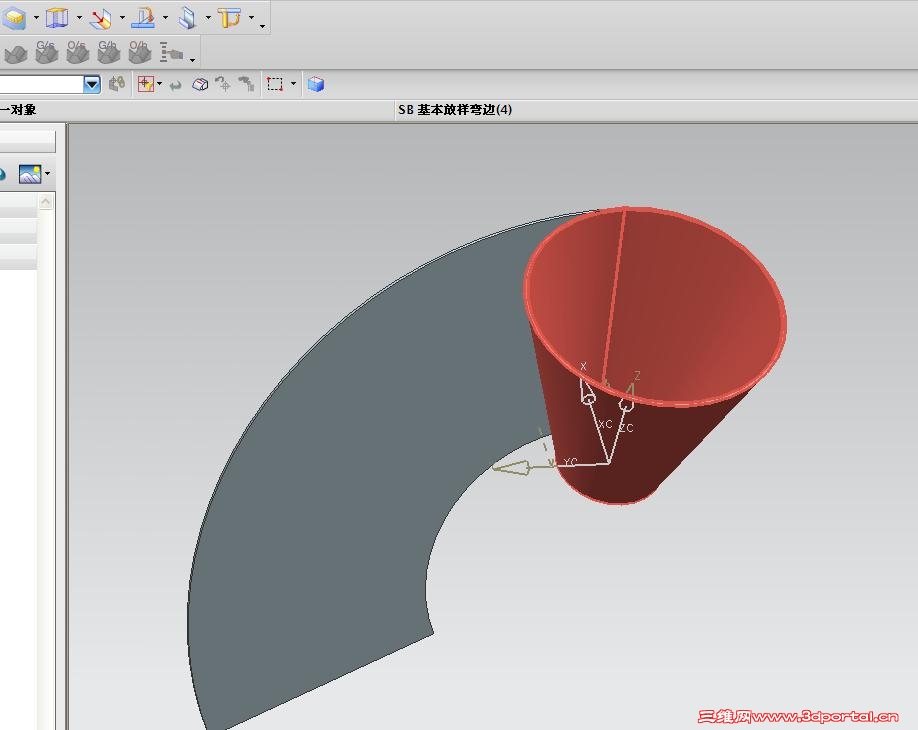Open the top toolbar options arrow
The image size is (918, 730).
point(262,26)
